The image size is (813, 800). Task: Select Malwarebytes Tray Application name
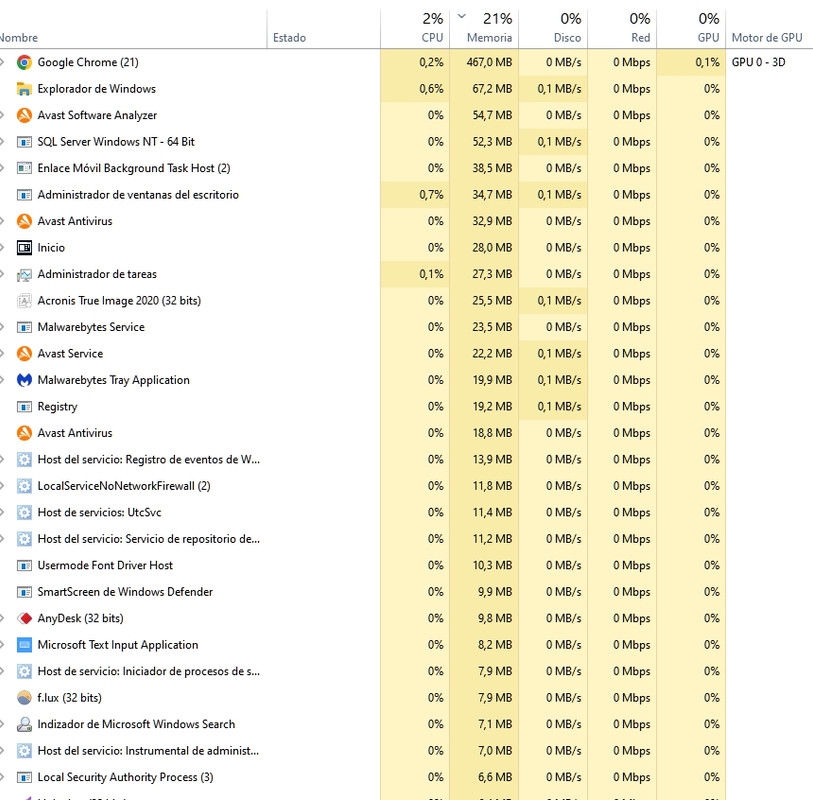[114, 380]
